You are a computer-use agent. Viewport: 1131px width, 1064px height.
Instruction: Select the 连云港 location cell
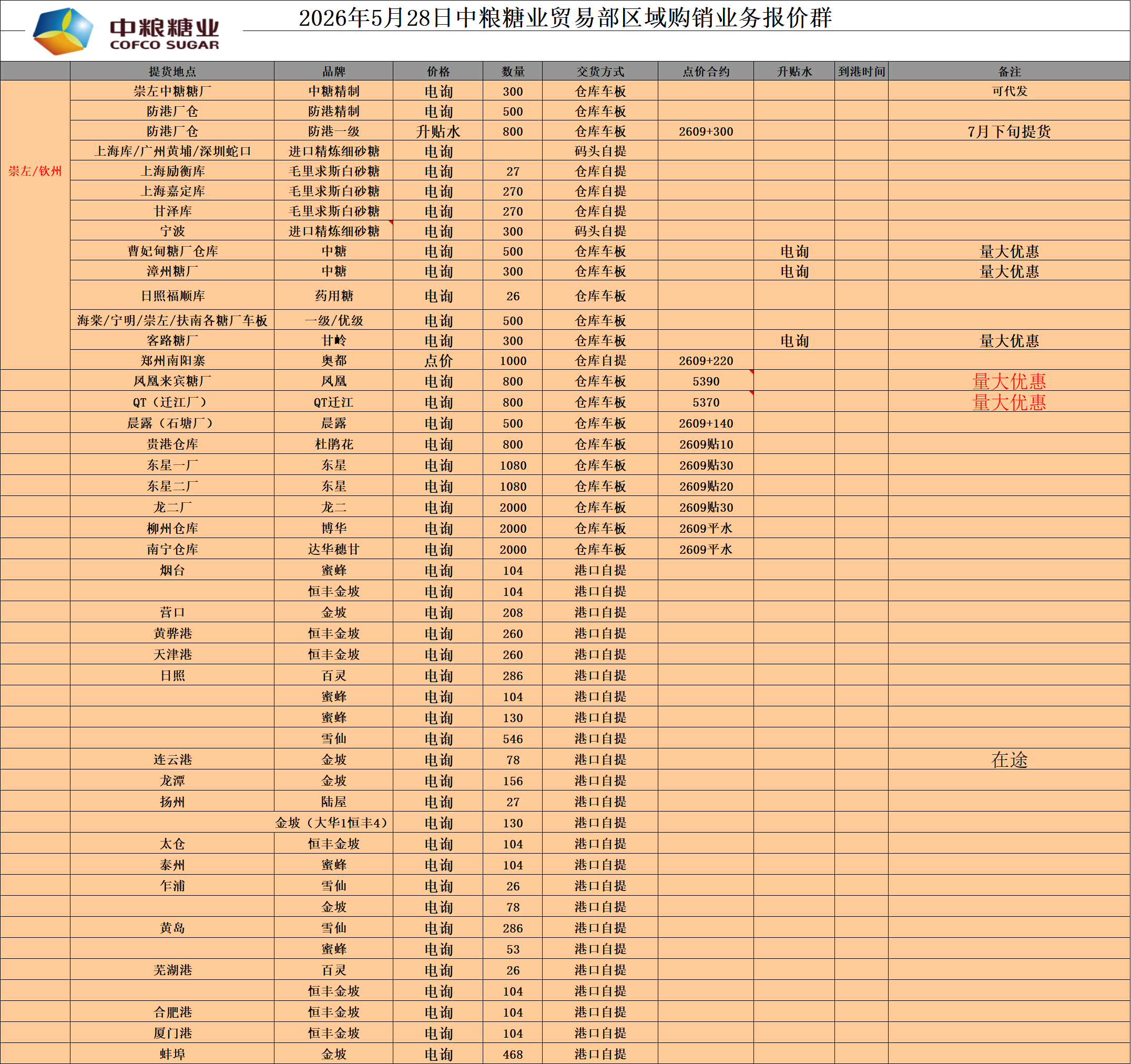point(172,759)
